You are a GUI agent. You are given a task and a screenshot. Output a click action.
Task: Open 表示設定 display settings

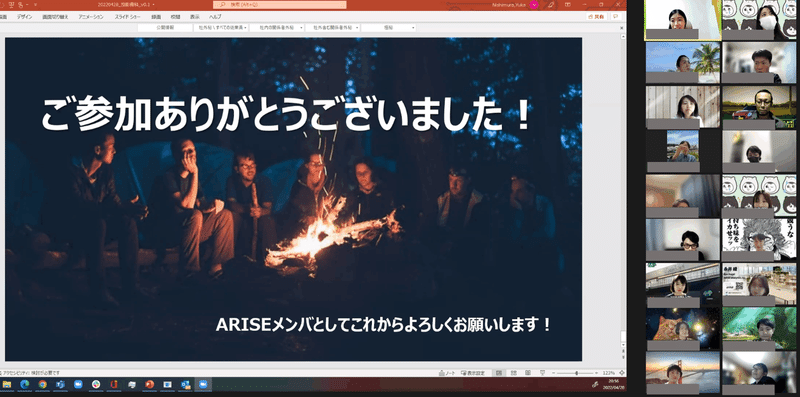tap(473, 373)
